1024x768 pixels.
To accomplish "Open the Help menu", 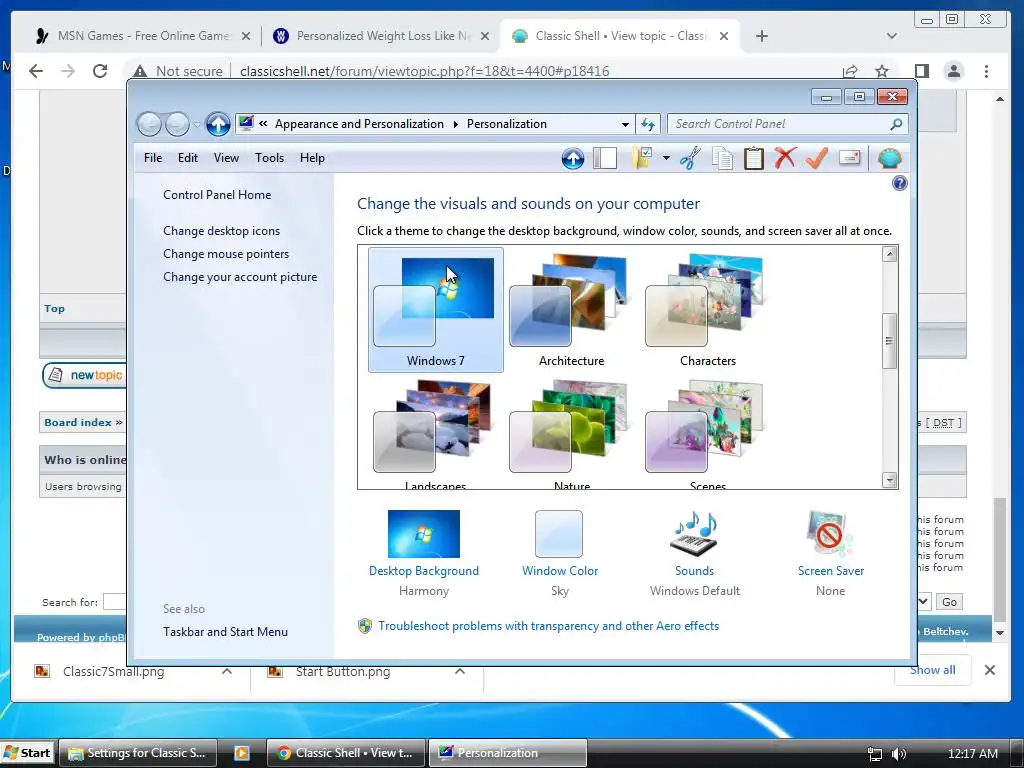I will click(x=312, y=158).
